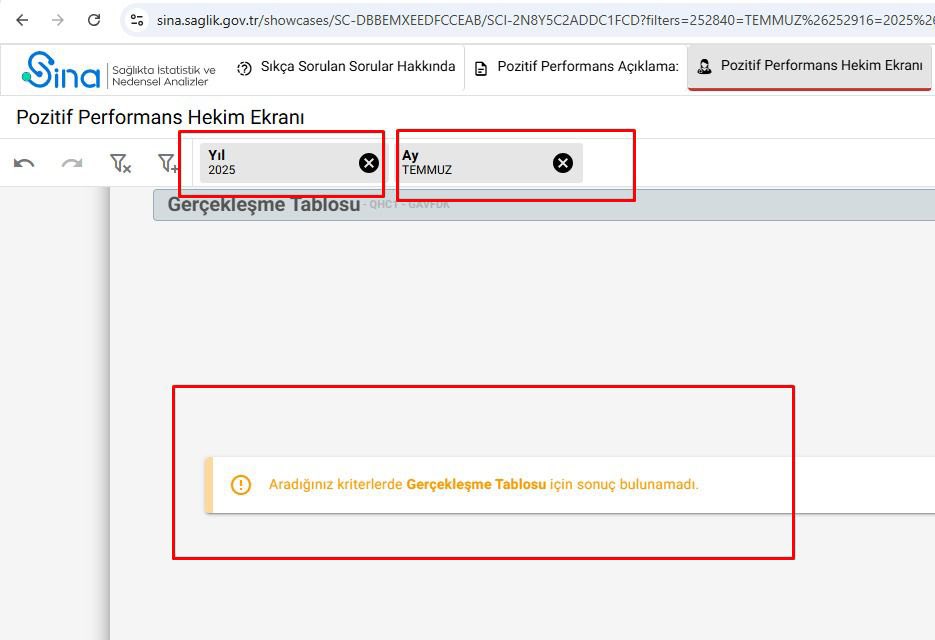Screen dimensions: 935x640
Task: Go back with browser back arrow
Action: coord(22,20)
